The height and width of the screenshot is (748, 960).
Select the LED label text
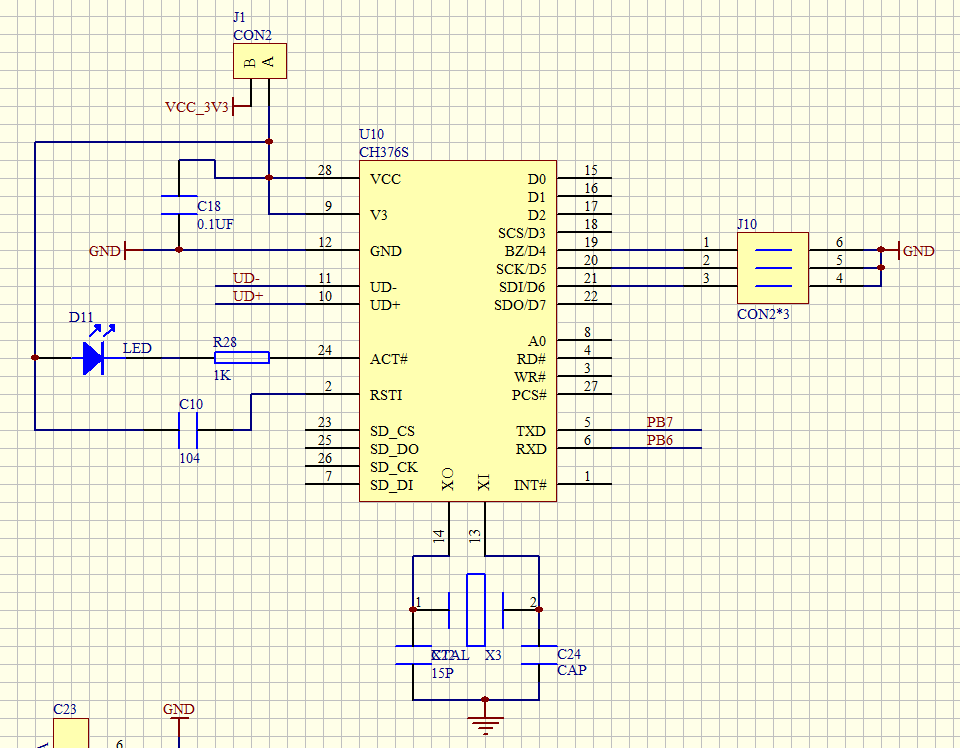click(x=137, y=348)
